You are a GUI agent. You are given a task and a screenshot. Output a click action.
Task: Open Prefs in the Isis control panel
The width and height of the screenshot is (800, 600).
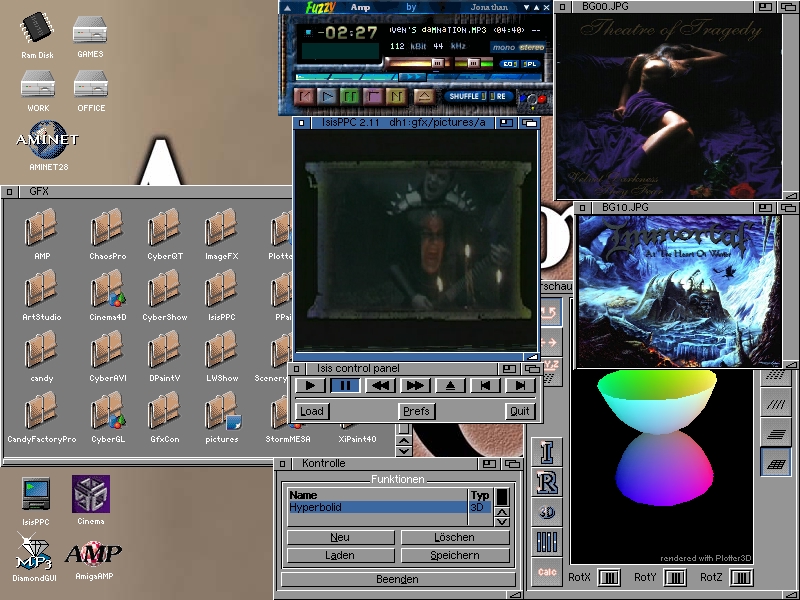[416, 411]
